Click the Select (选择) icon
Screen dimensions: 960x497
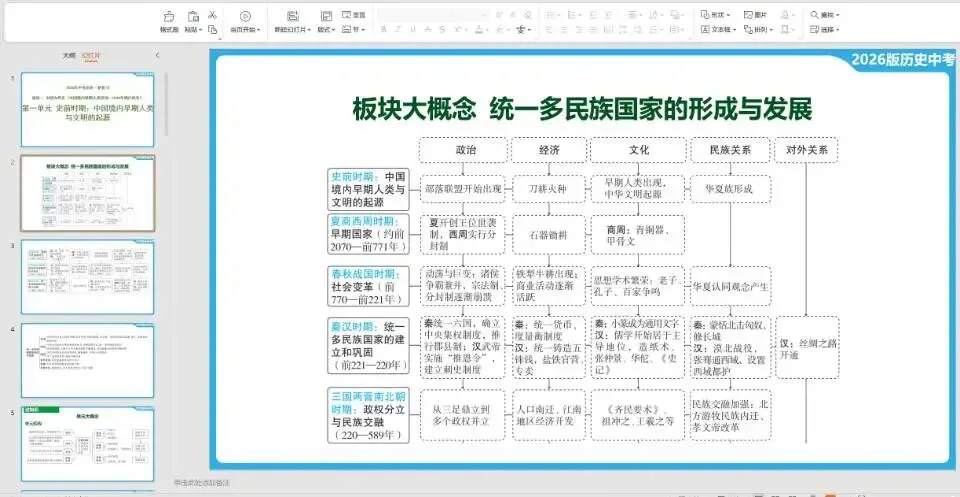coord(814,29)
